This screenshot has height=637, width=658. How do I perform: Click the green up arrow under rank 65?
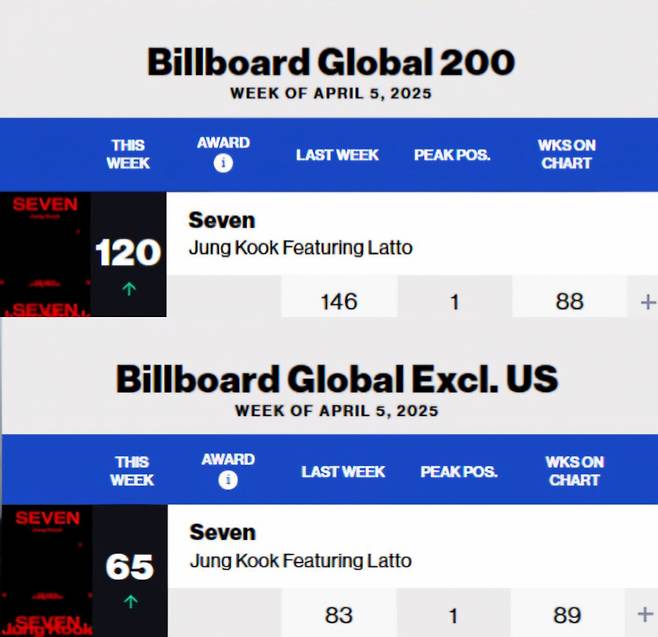click(129, 602)
